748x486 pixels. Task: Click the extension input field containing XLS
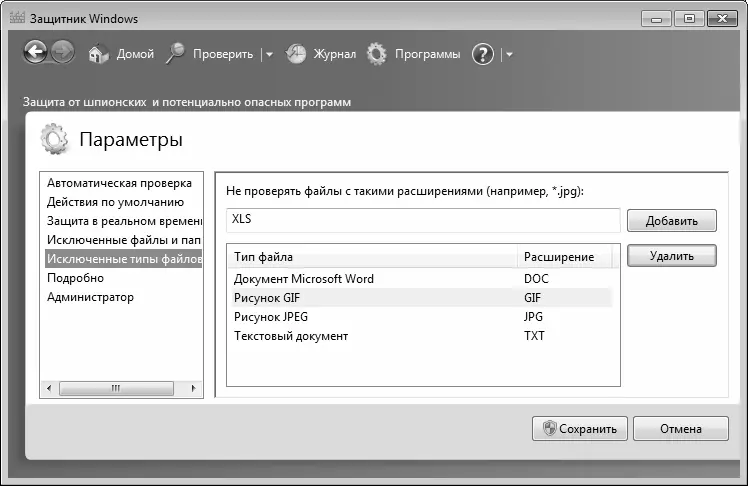click(x=423, y=220)
